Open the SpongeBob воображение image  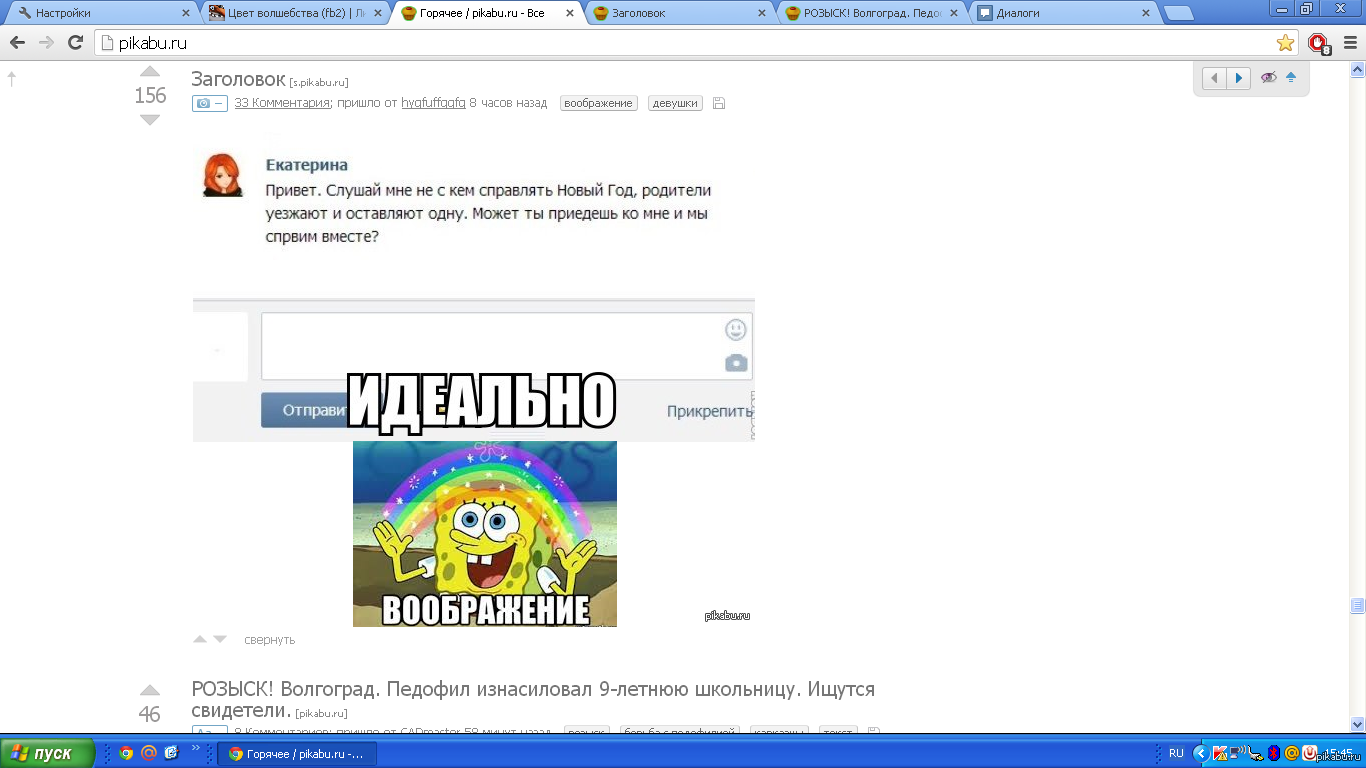[485, 533]
